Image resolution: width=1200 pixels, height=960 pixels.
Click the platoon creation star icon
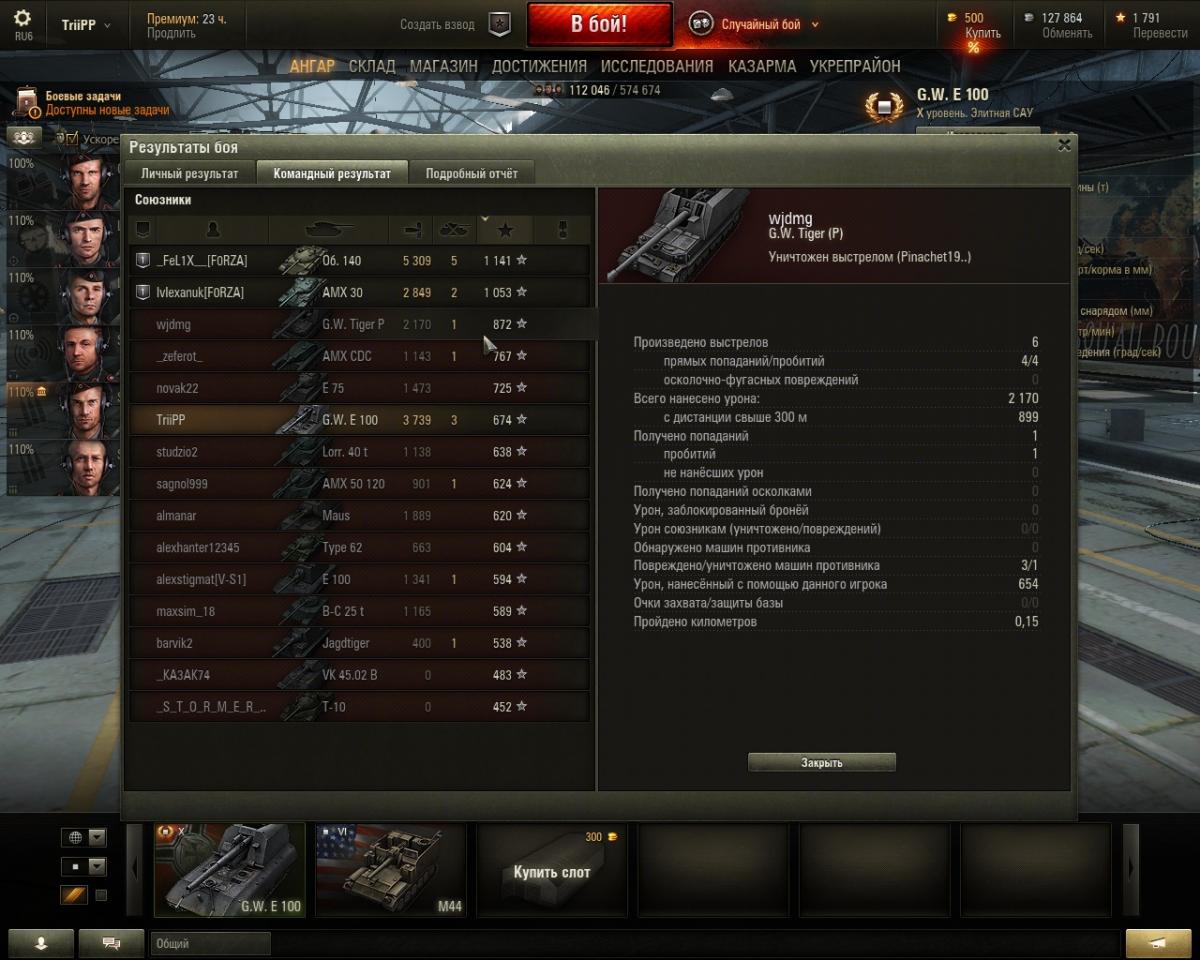(500, 25)
